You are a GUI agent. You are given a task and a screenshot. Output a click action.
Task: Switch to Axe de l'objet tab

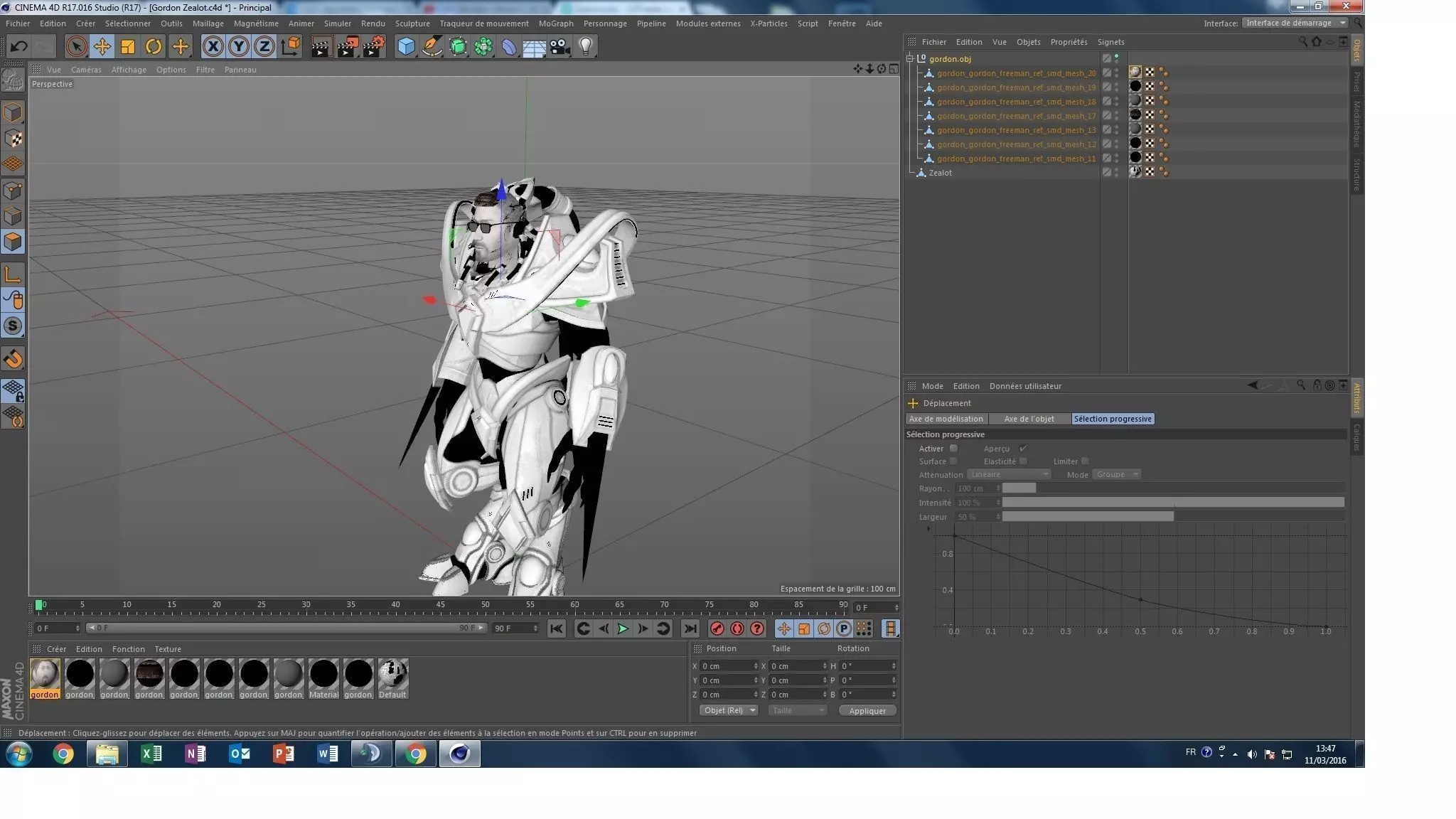point(1029,419)
